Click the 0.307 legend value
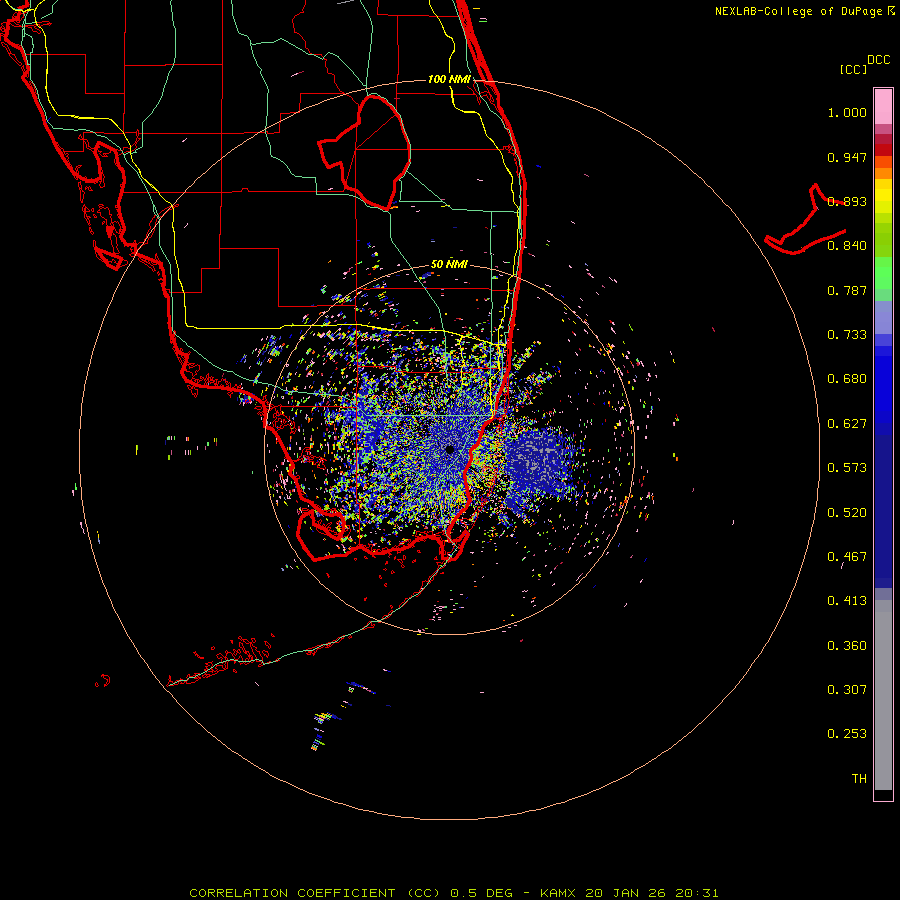This screenshot has height=900, width=900. pos(847,690)
